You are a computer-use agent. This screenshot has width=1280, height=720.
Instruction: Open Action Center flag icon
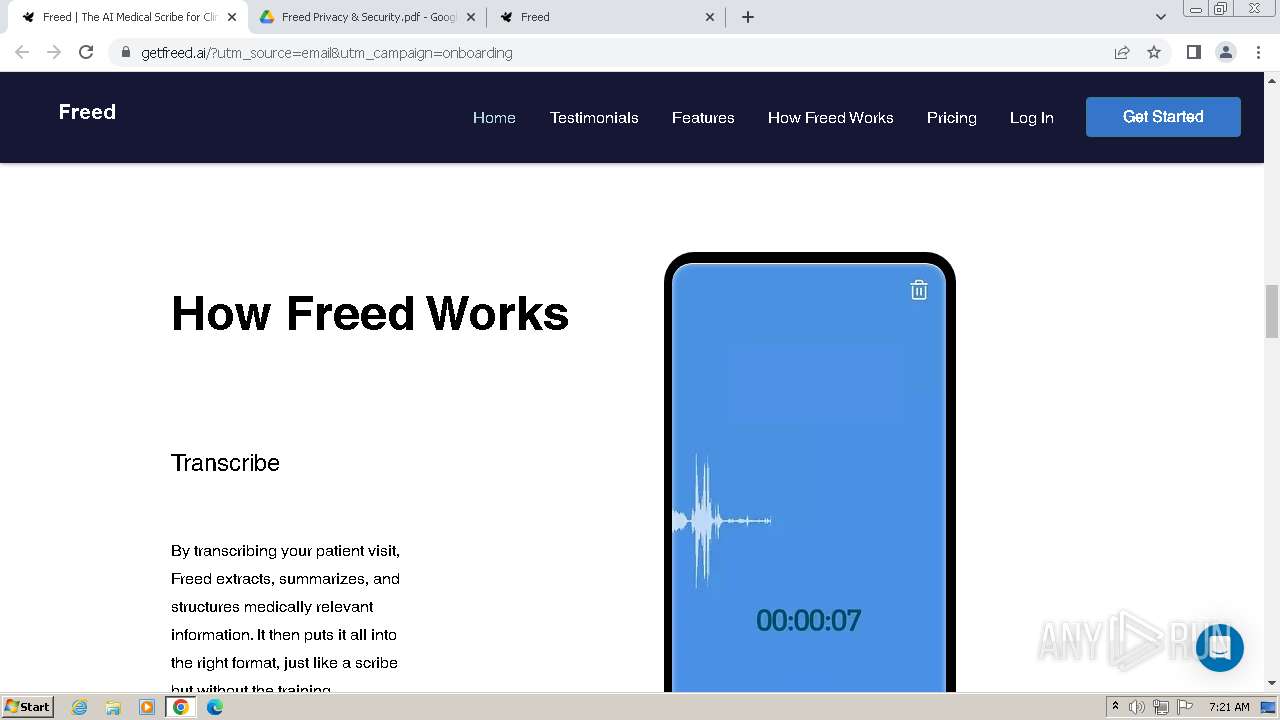coord(1185,707)
